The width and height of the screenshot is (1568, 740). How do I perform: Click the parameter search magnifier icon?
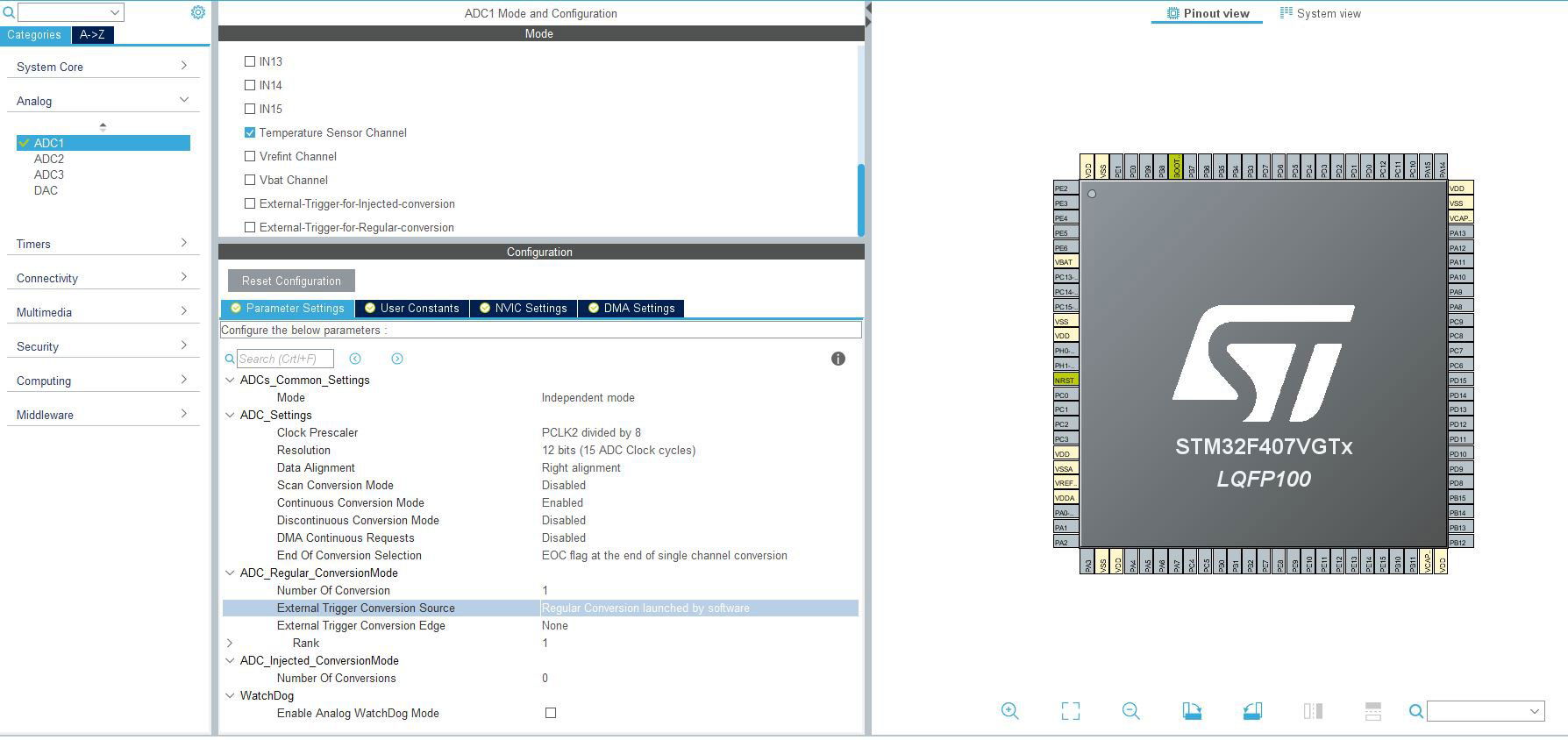pyautogui.click(x=230, y=359)
